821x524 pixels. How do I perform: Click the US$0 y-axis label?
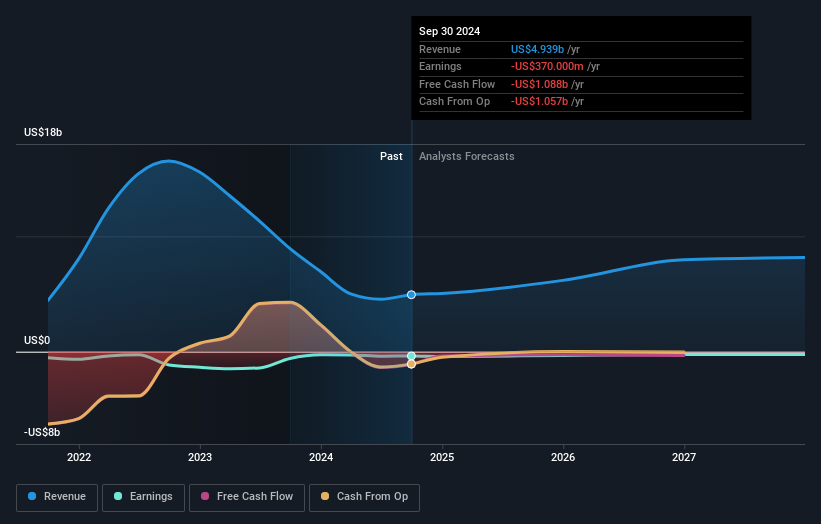(37, 340)
